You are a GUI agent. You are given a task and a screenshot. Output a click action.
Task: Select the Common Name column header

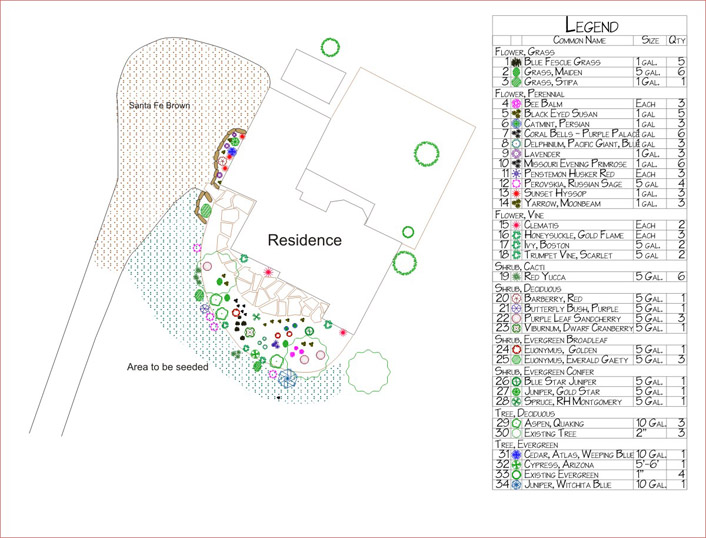point(580,40)
